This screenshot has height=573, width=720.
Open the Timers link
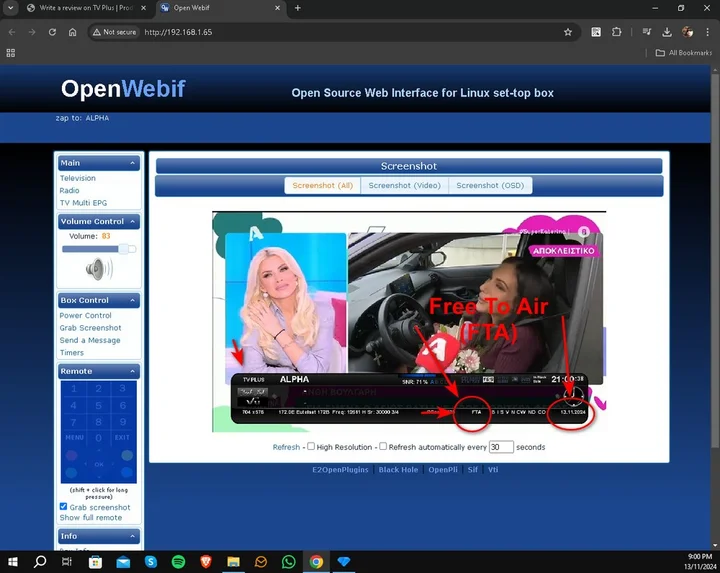72,353
